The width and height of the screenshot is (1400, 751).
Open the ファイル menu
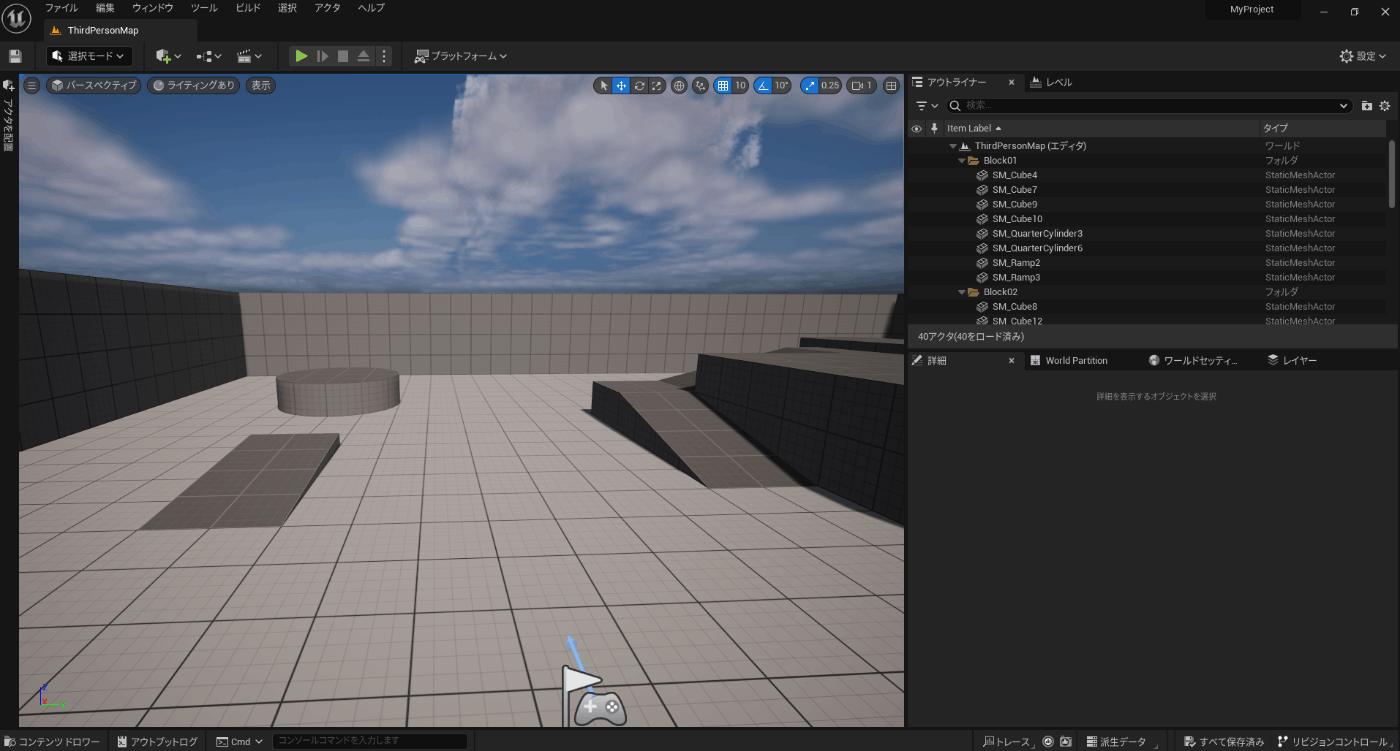(x=61, y=8)
